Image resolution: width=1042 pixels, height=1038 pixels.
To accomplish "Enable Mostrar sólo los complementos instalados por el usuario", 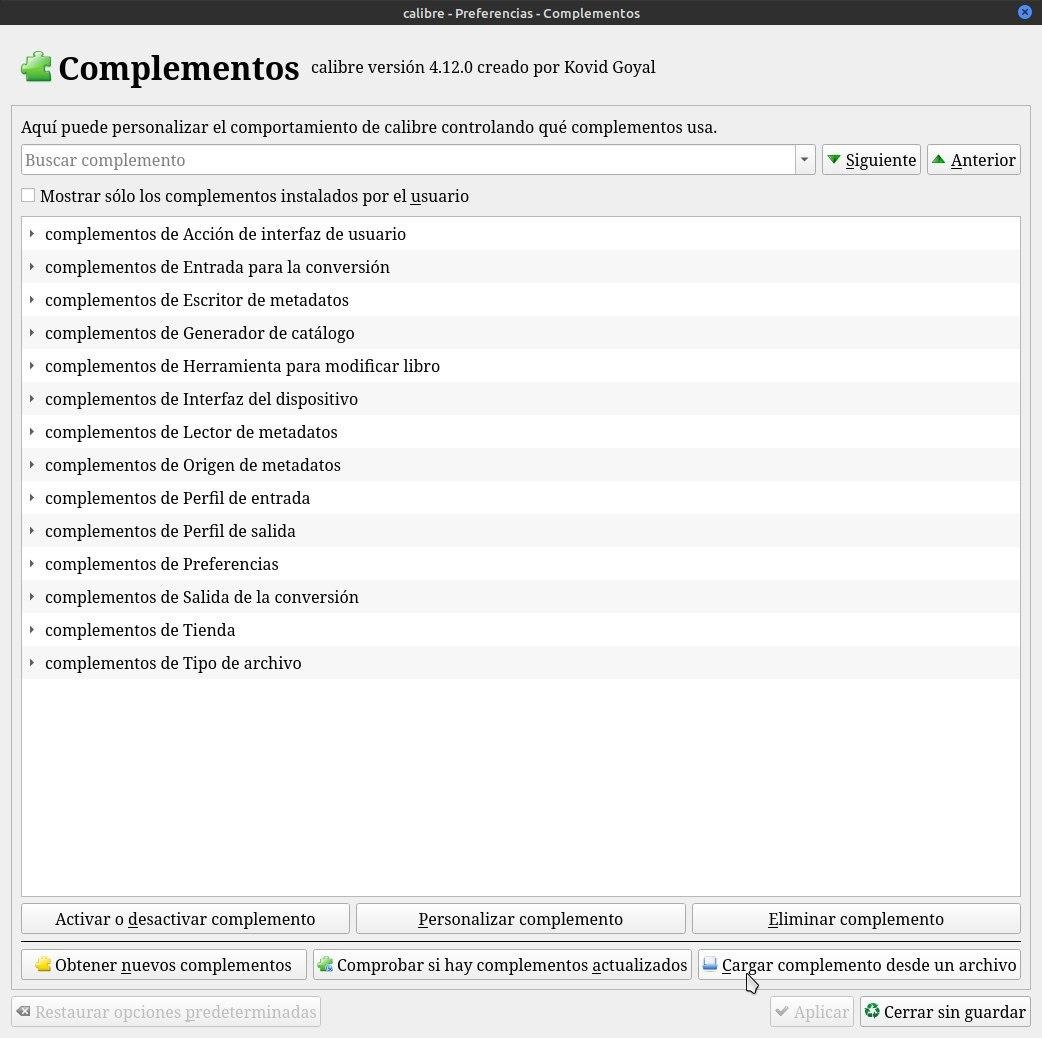I will [28, 195].
